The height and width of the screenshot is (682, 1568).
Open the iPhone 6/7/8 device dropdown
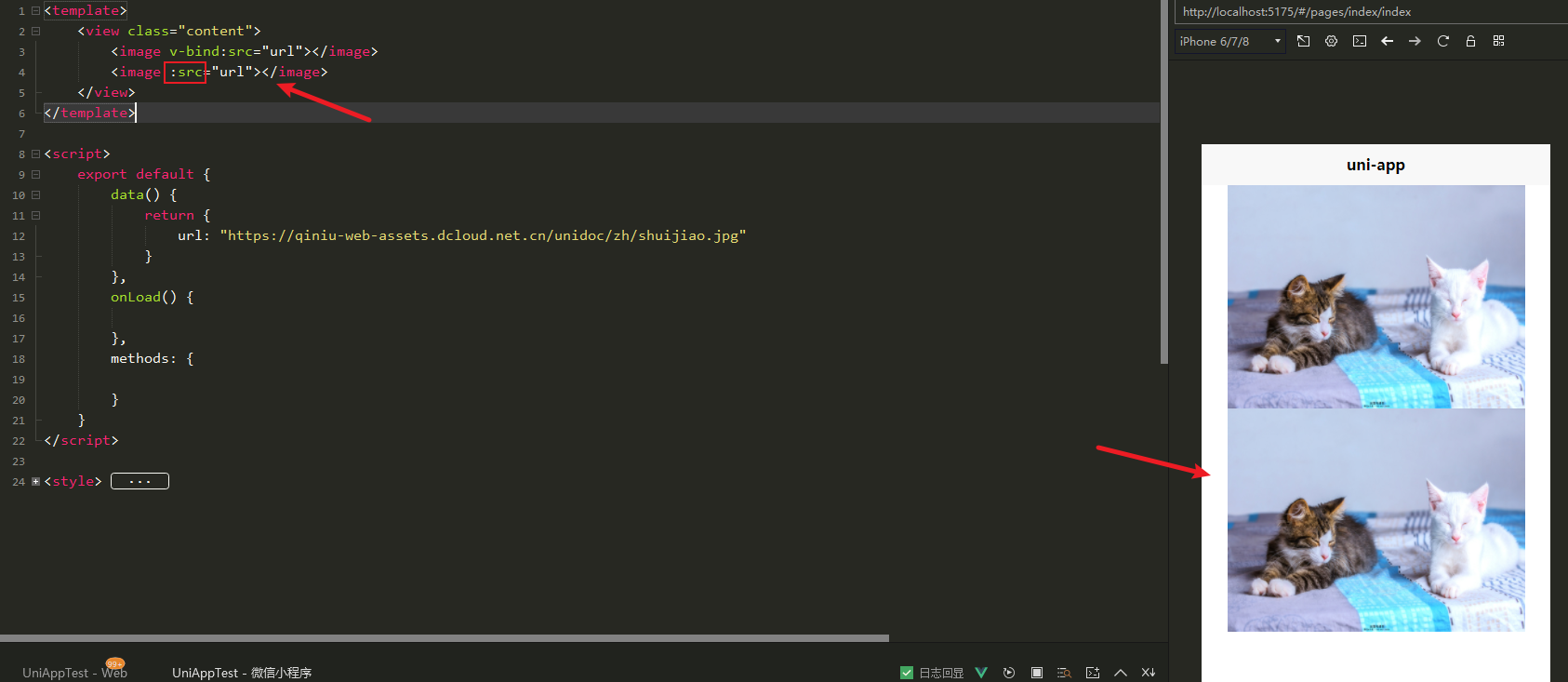point(1230,41)
